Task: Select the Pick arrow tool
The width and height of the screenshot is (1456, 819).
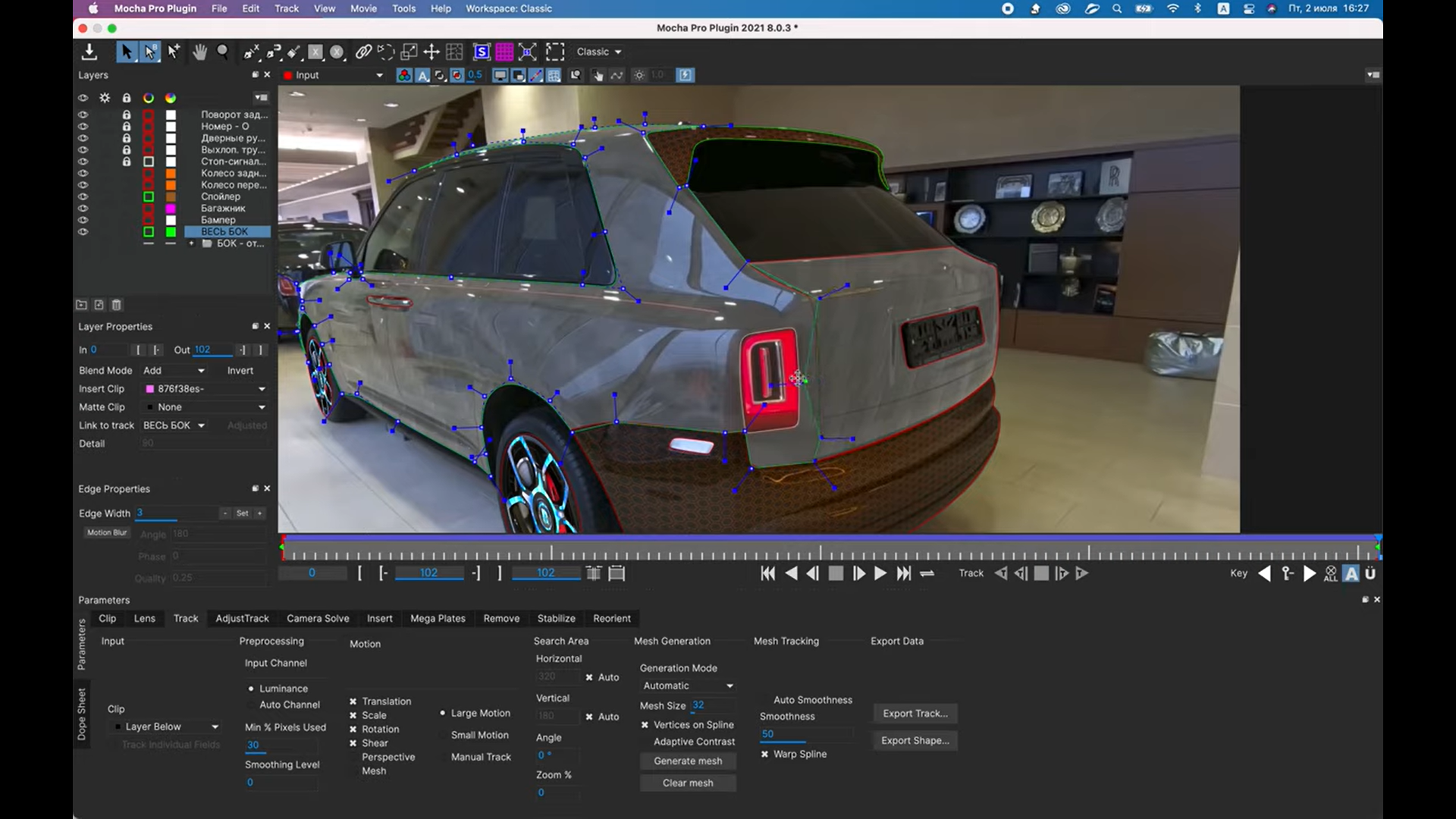Action: point(126,52)
